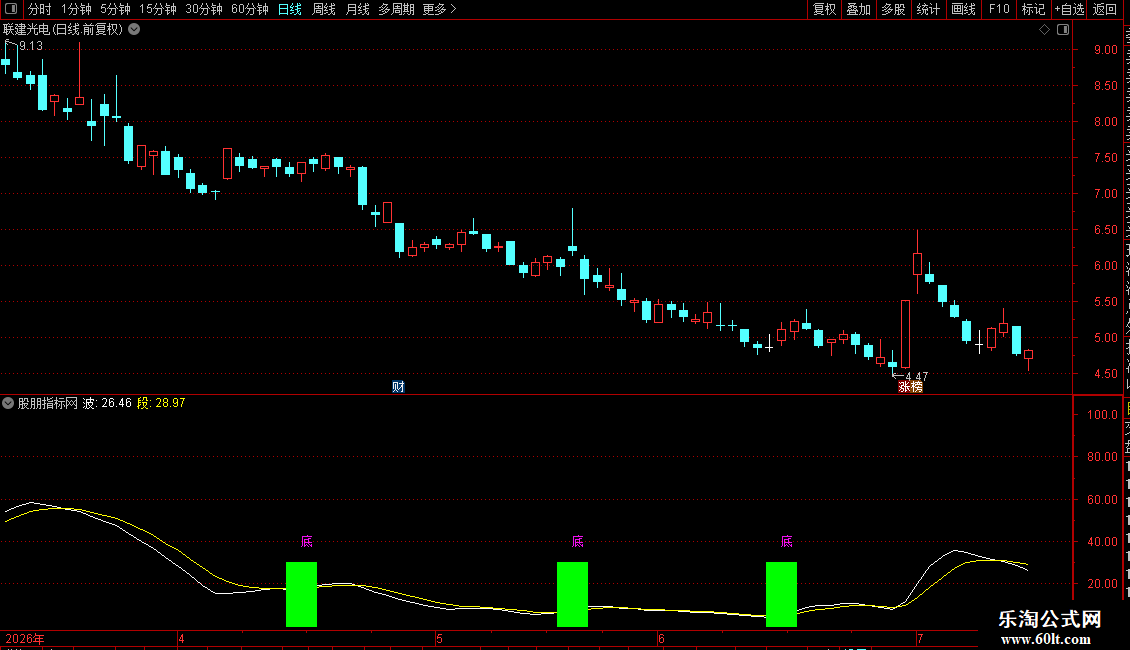Click the 段: 28.97 indicator value
1130x650 pixels.
tap(161, 404)
